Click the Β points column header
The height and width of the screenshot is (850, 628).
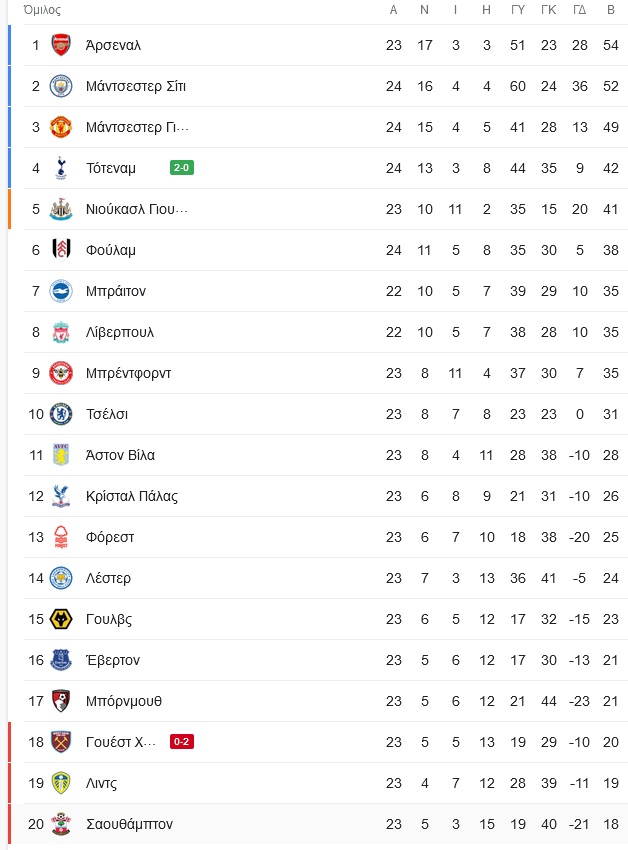point(611,10)
